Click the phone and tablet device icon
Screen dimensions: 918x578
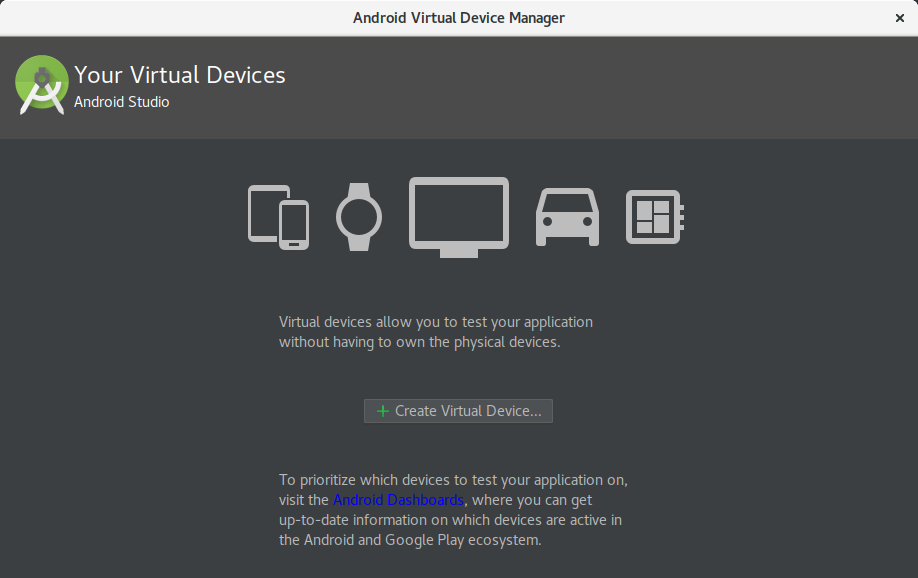279,217
